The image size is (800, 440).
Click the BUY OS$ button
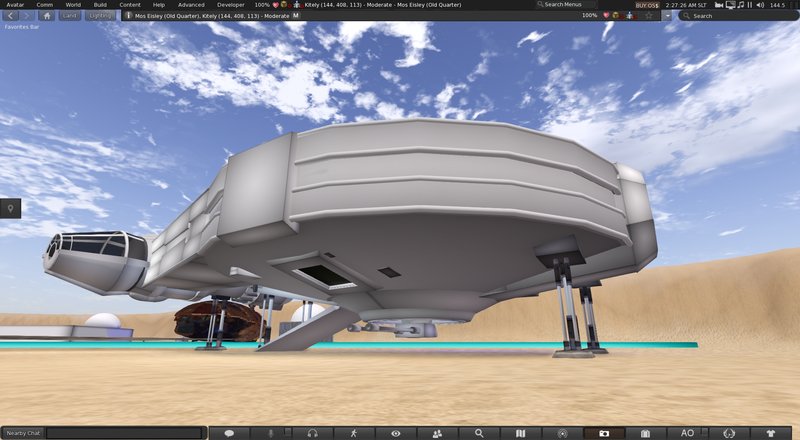coord(647,5)
